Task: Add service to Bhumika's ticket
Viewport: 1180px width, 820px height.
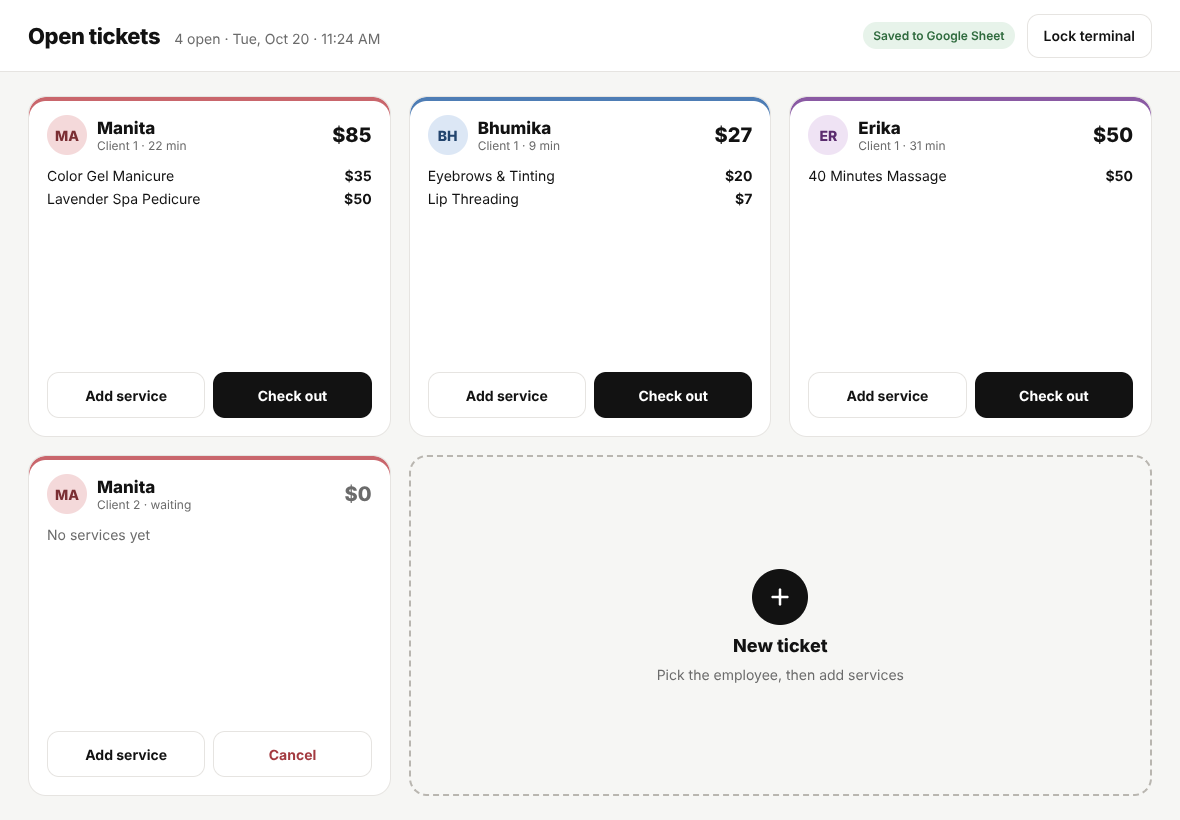Action: pos(506,395)
